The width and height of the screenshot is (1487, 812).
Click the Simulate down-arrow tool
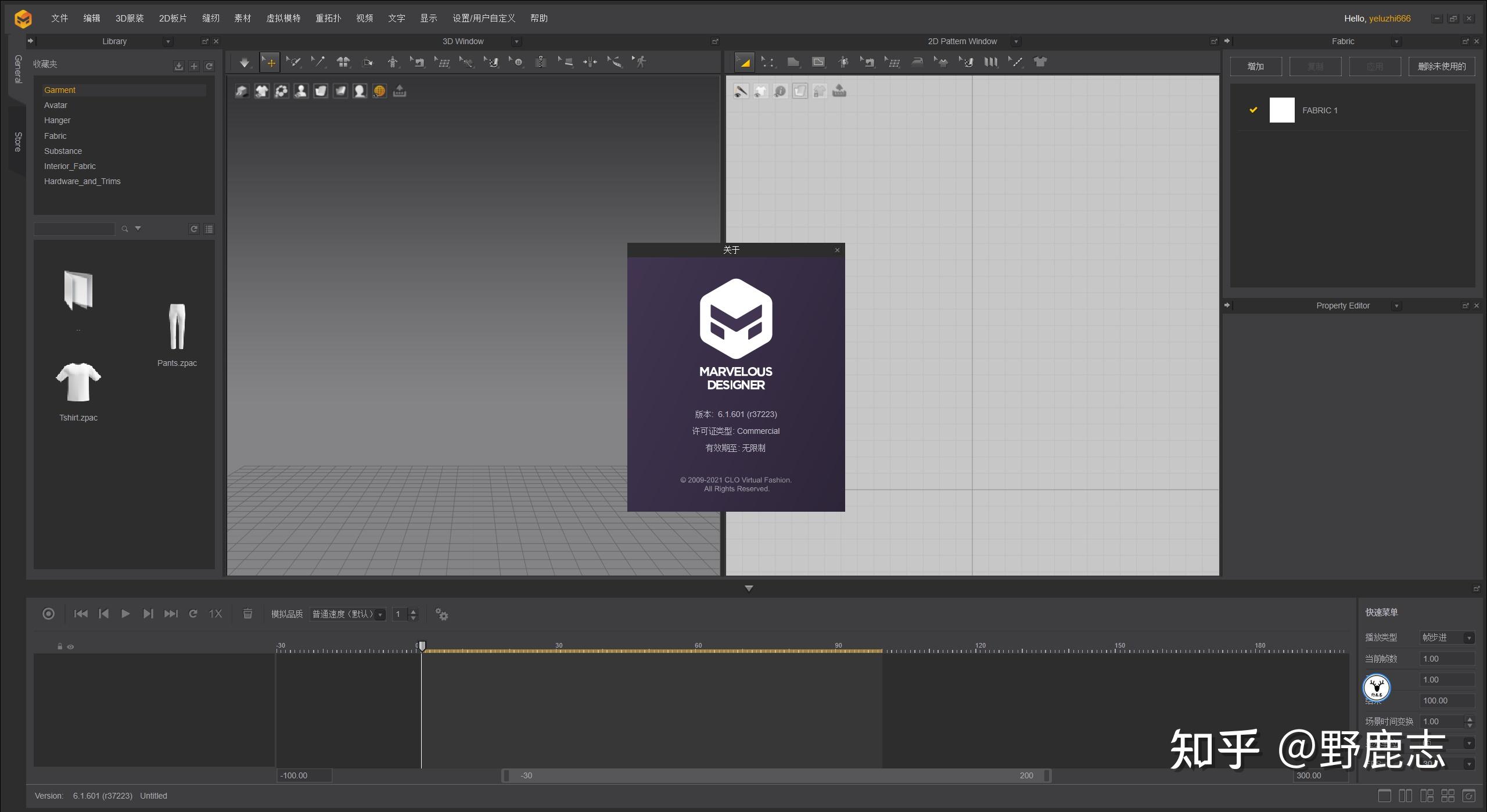pyautogui.click(x=244, y=62)
